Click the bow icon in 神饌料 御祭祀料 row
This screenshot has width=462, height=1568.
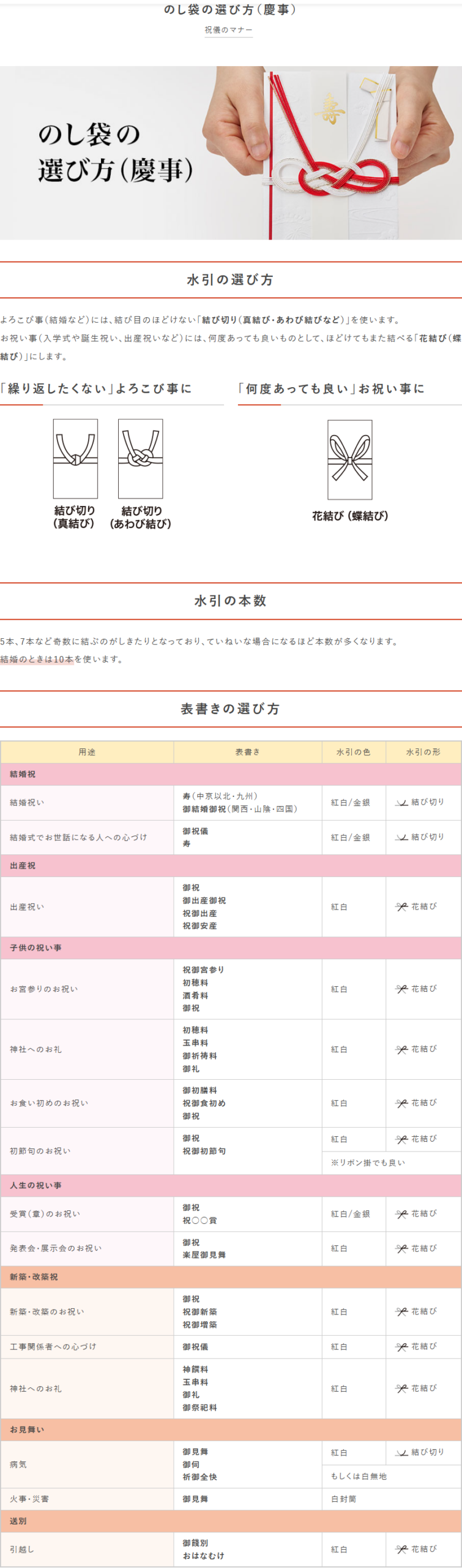(401, 1389)
